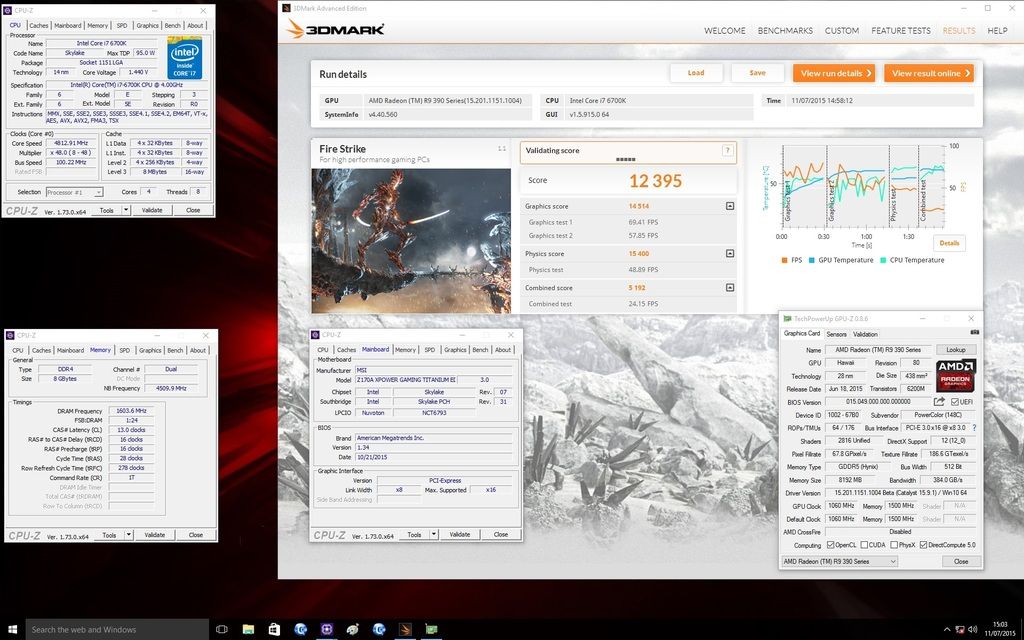
Task: Click Validate in CPU-Z Memory window
Action: 155,535
